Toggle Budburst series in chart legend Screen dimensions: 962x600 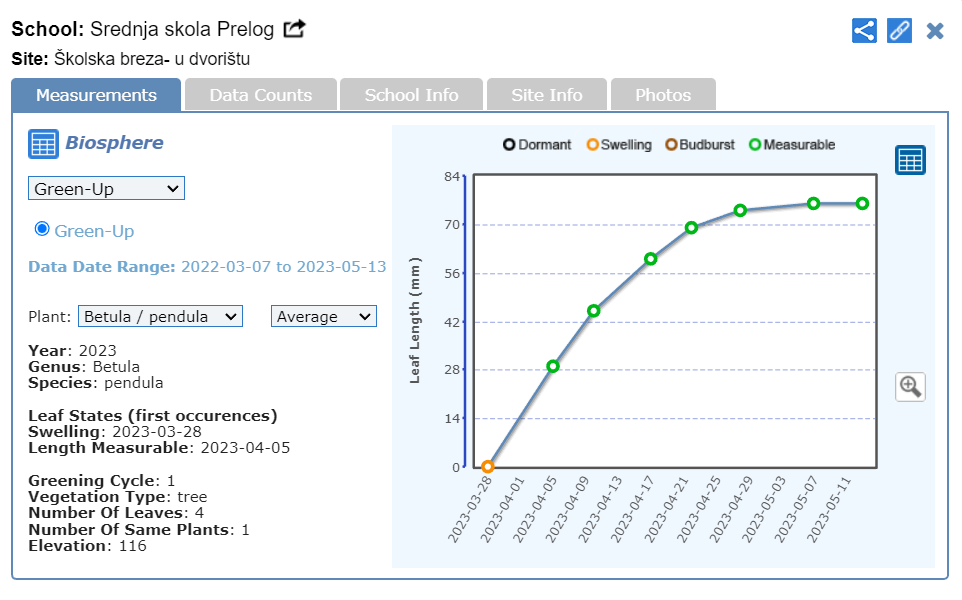(700, 145)
